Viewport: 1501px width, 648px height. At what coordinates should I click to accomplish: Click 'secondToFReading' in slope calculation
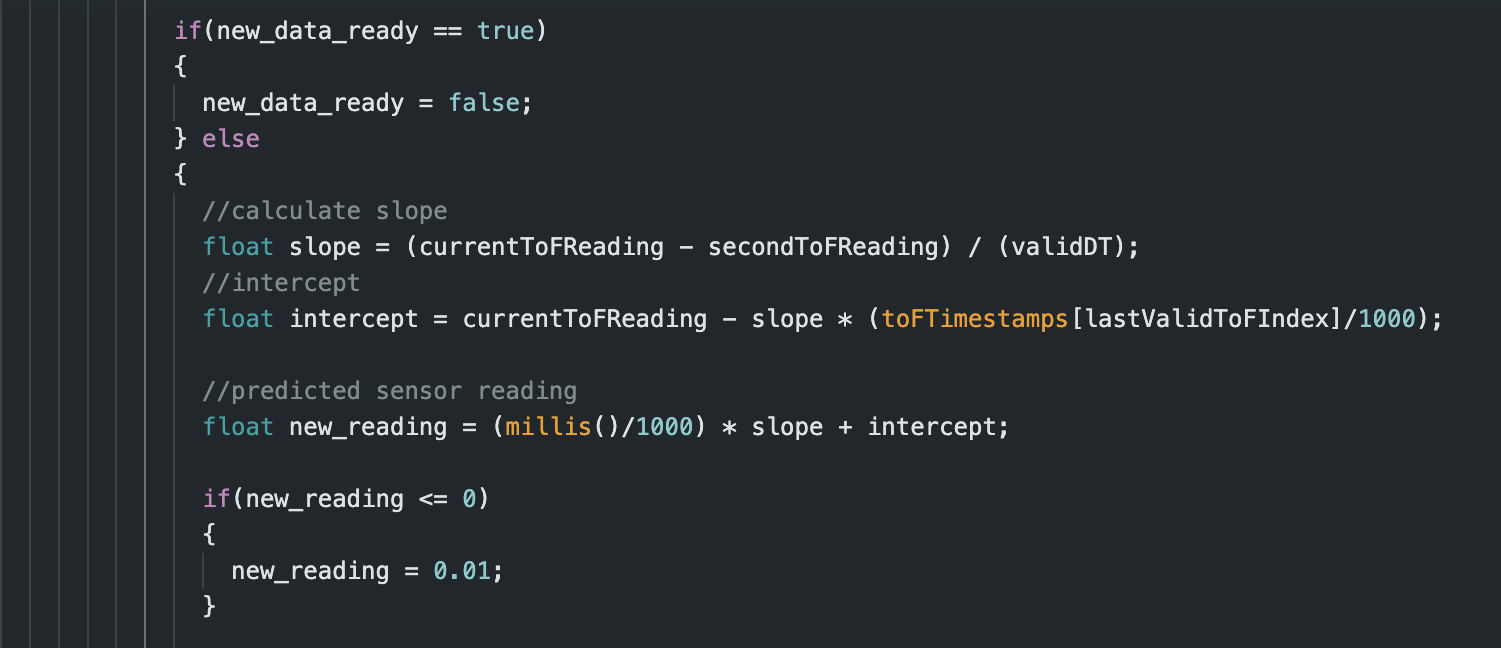(x=823, y=247)
